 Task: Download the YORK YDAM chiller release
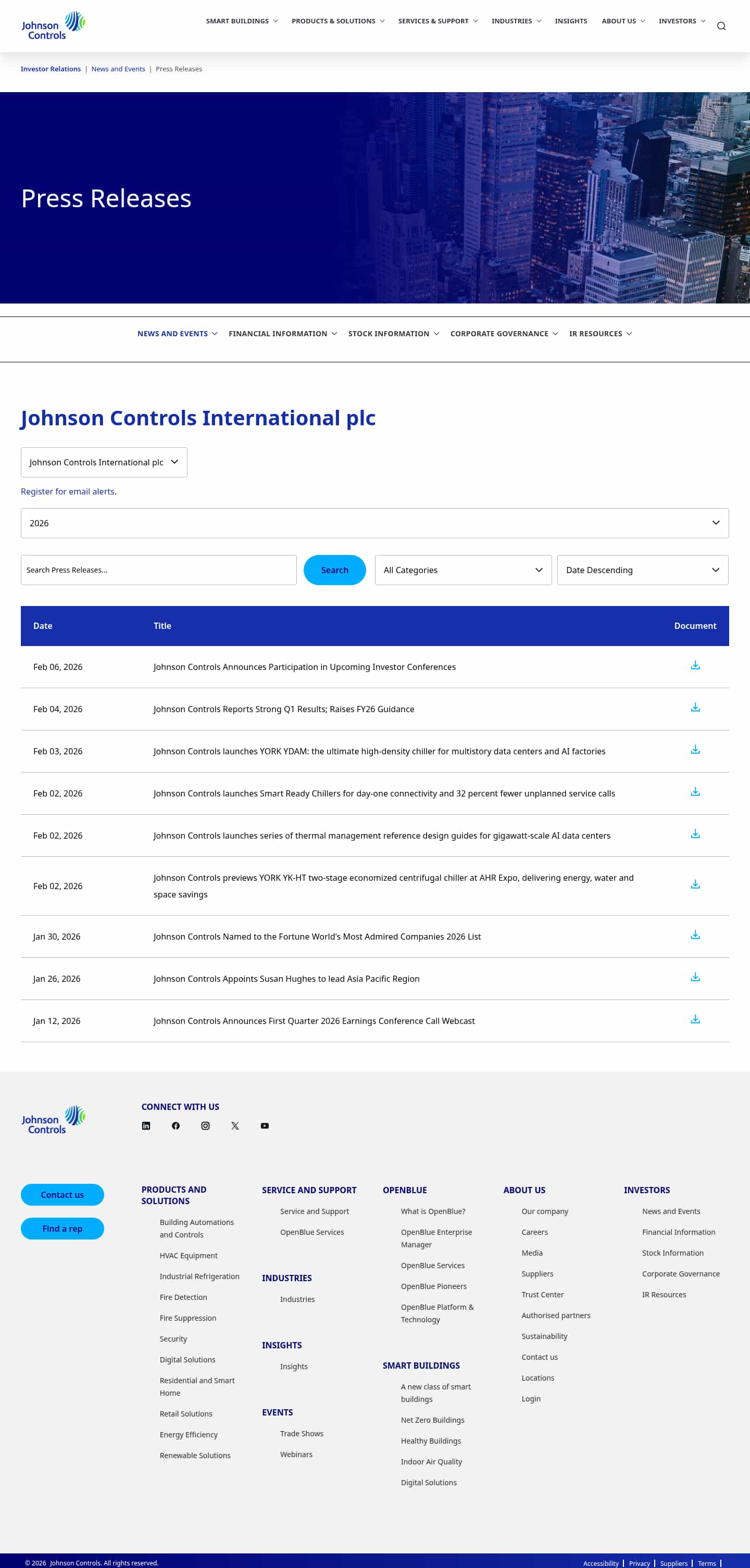pyautogui.click(x=695, y=749)
